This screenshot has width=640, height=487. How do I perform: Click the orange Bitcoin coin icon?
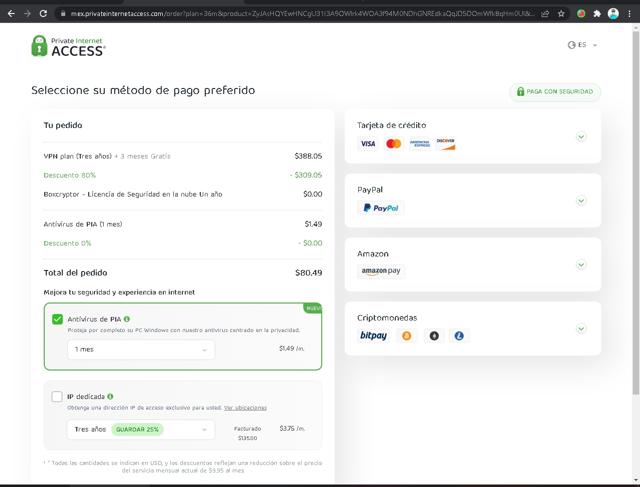click(407, 336)
